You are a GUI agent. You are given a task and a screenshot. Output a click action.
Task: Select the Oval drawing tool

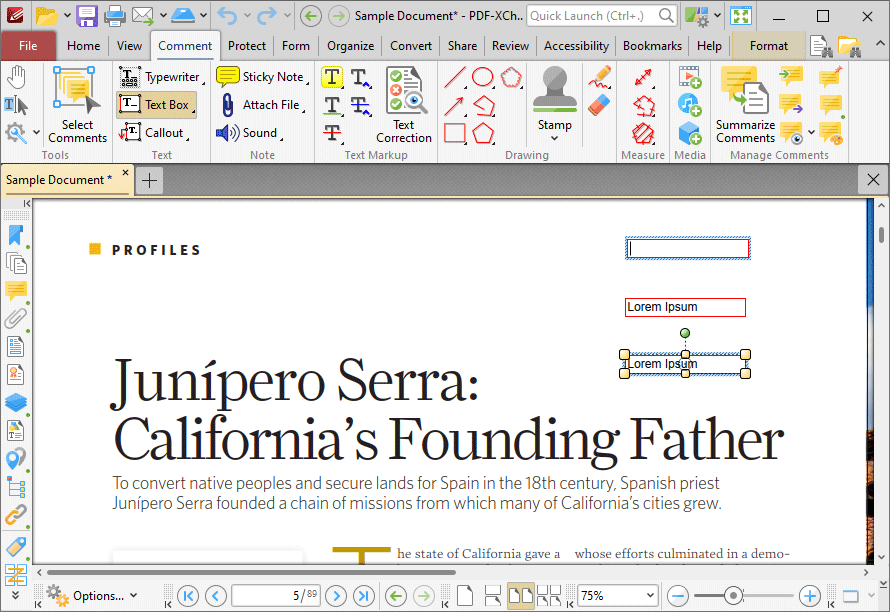pos(483,77)
